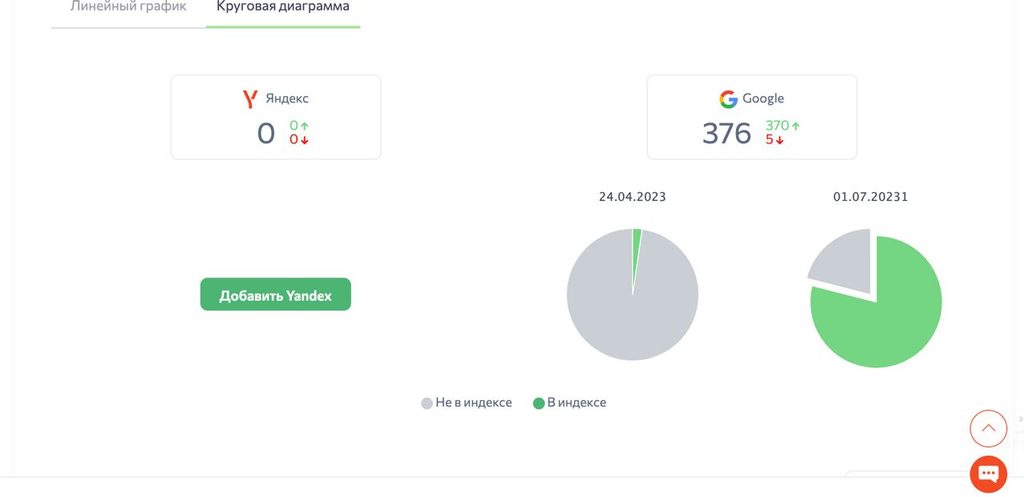Click the 'Добавить Yandex' button
Image resolution: width=1024 pixels, height=497 pixels.
coord(276,295)
